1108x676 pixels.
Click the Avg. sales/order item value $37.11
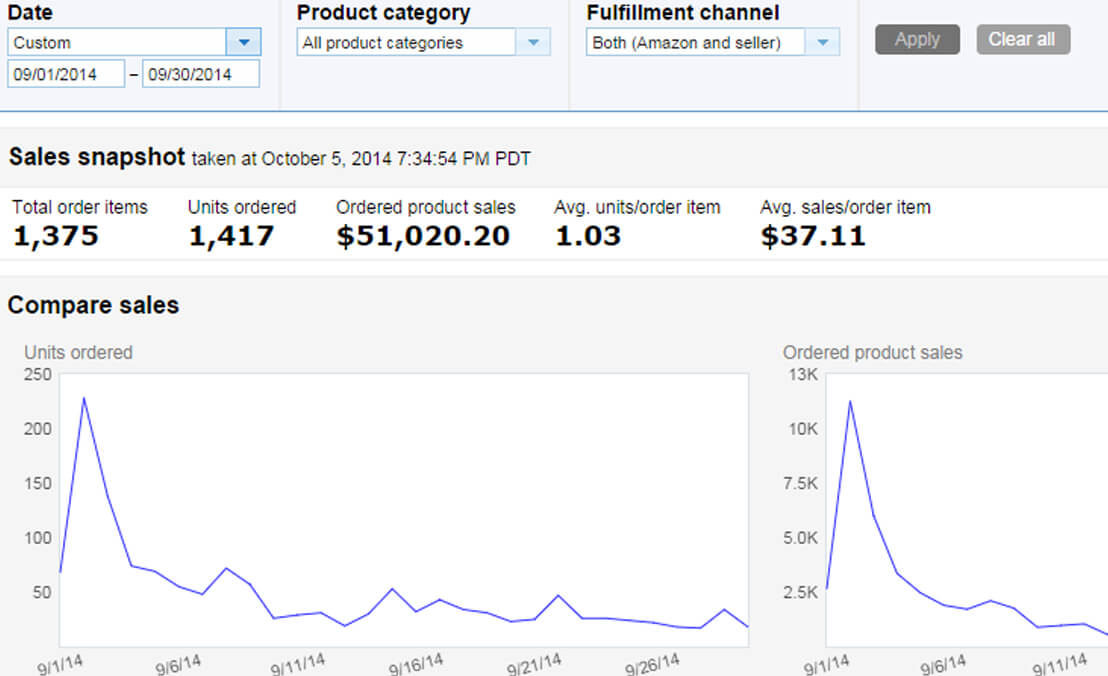pyautogui.click(x=813, y=236)
